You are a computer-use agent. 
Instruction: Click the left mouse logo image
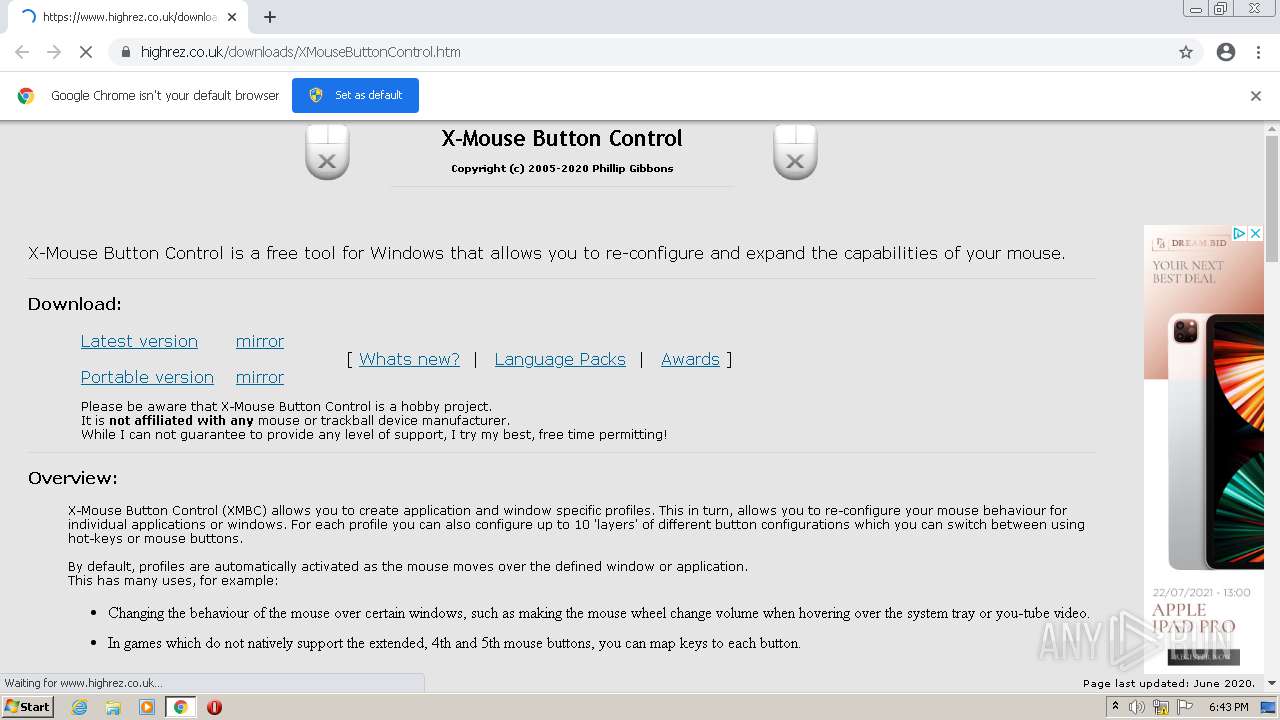(x=327, y=152)
